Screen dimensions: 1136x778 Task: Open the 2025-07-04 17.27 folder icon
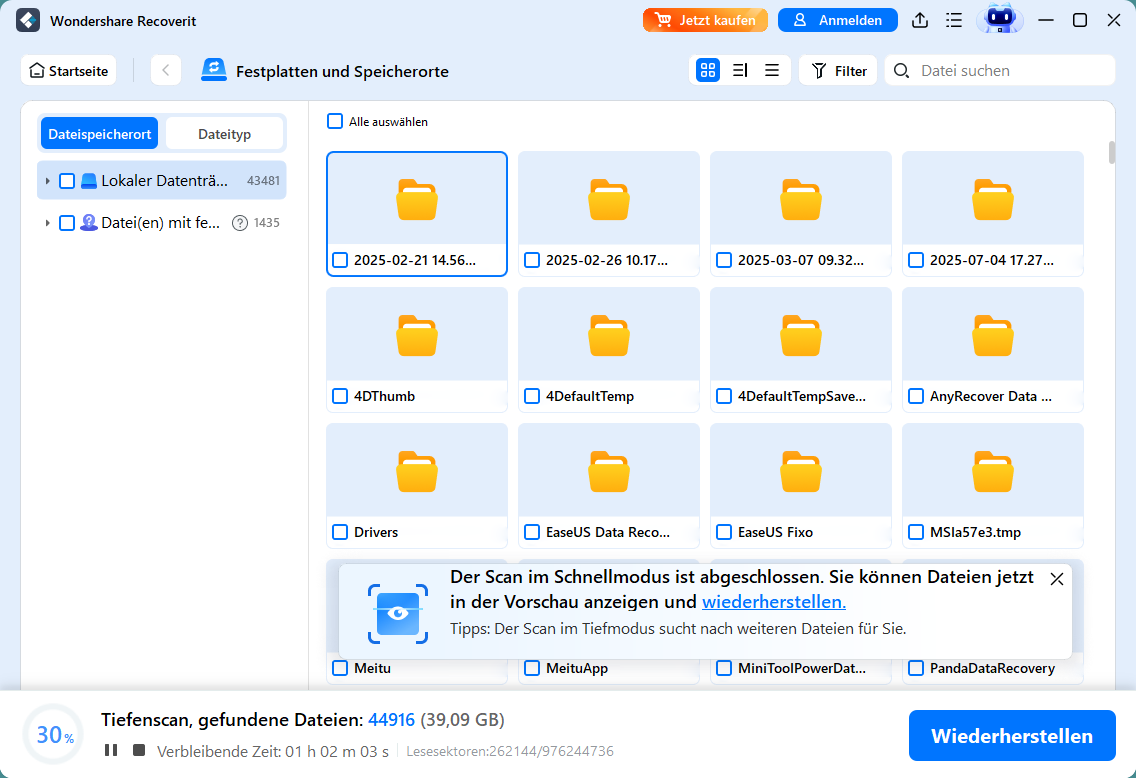click(x=993, y=199)
